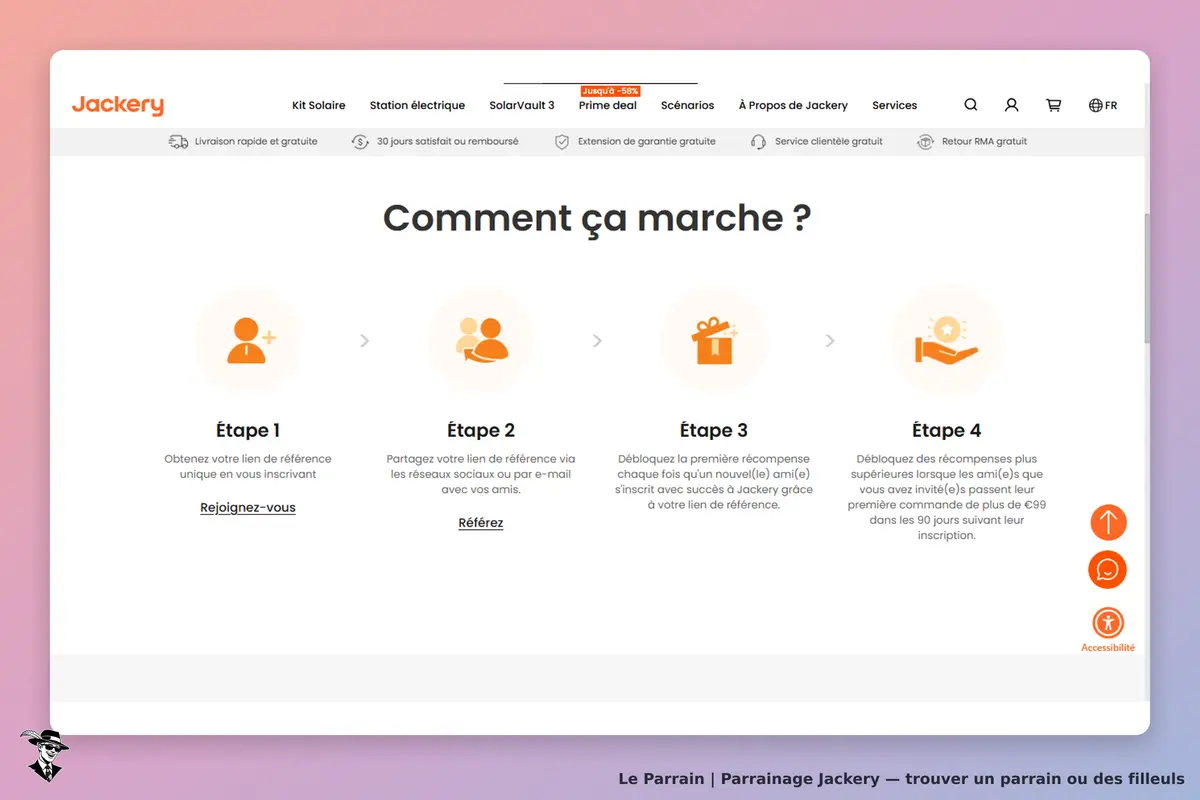Click the orange back-to-top arrow button
The image size is (1200, 800).
coord(1107,522)
